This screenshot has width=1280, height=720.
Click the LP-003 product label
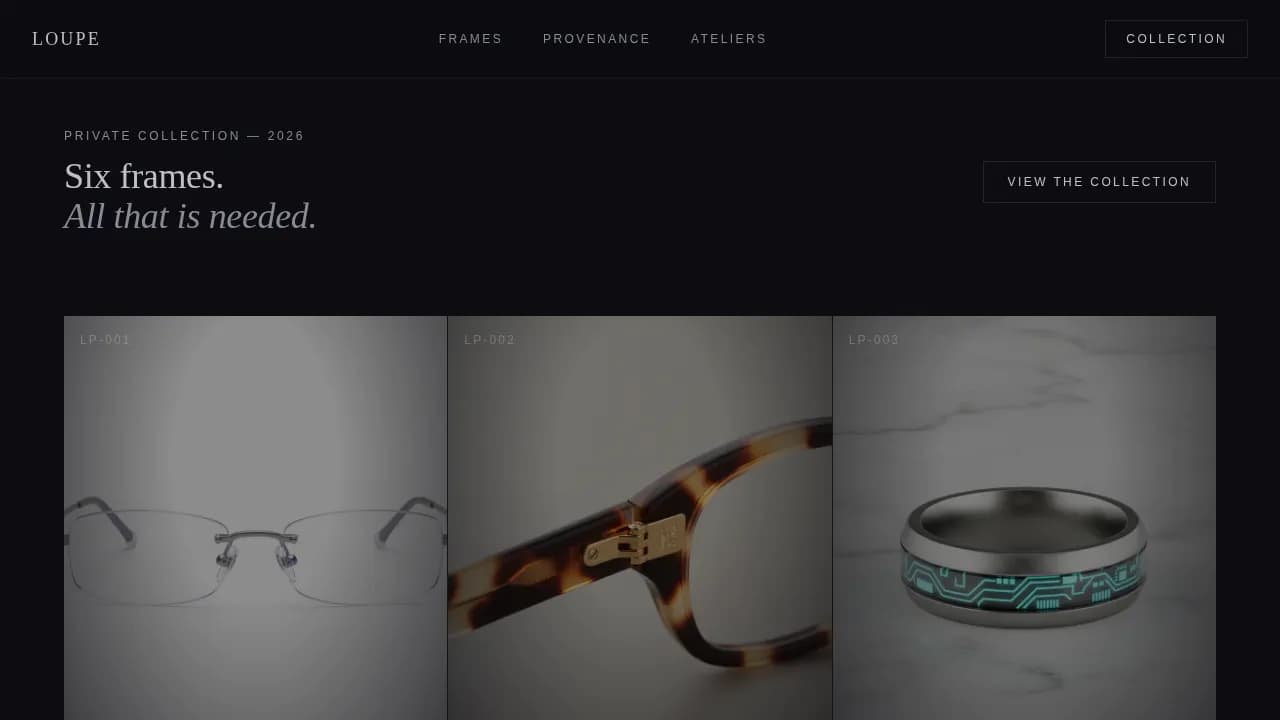tap(874, 340)
